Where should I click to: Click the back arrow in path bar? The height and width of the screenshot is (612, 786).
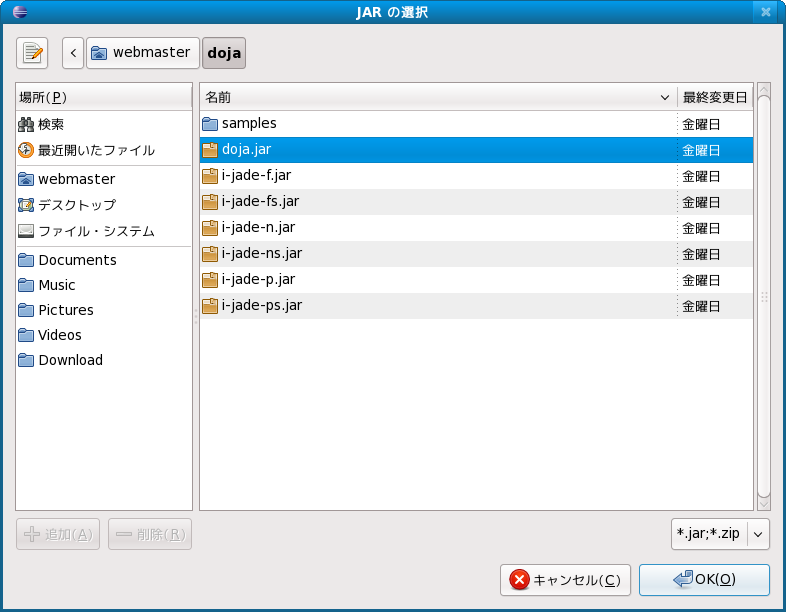click(x=73, y=53)
